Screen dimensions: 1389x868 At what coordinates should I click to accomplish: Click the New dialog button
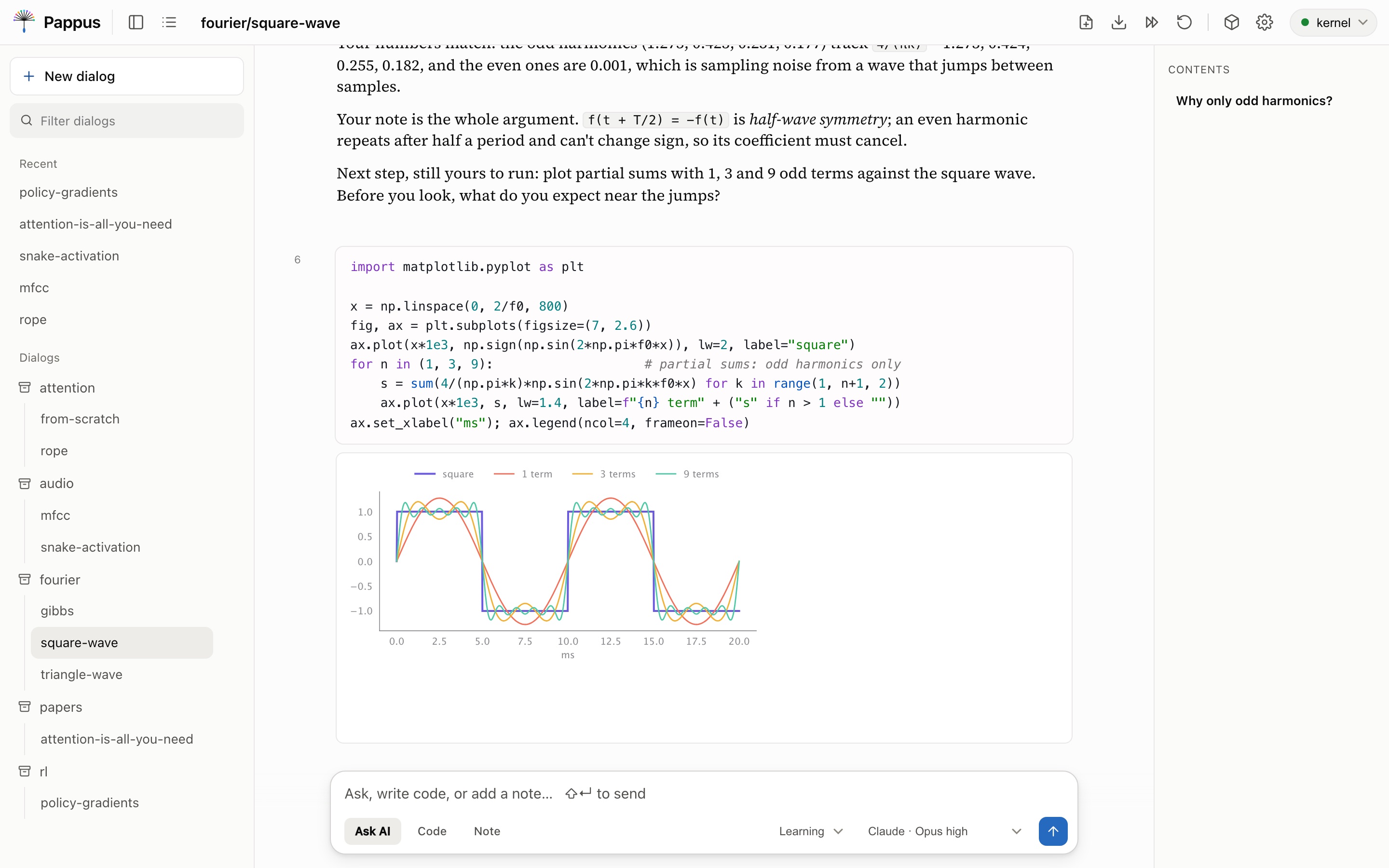point(127,76)
